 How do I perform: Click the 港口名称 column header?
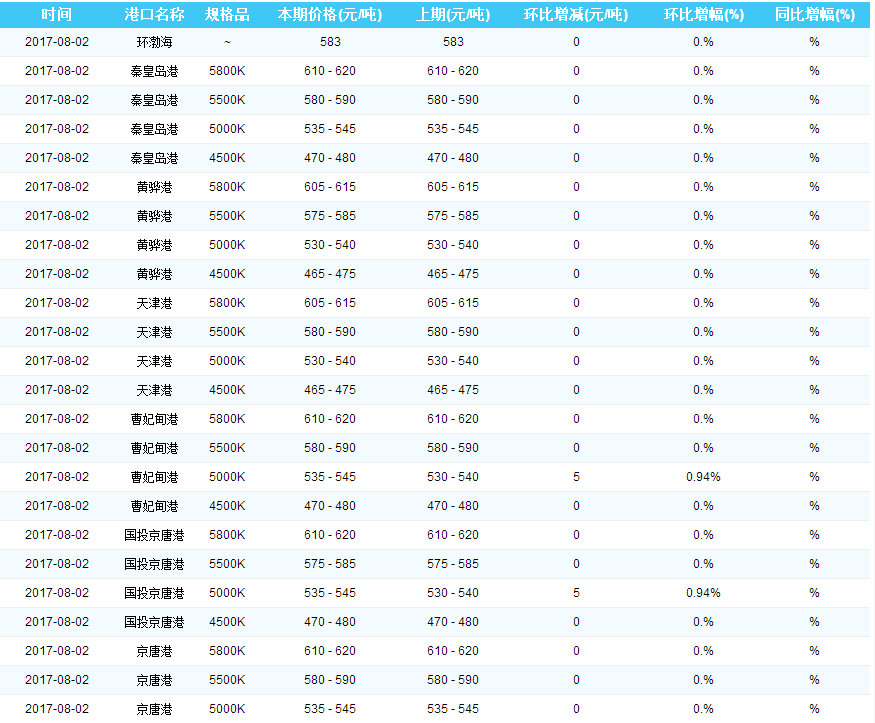(x=154, y=14)
